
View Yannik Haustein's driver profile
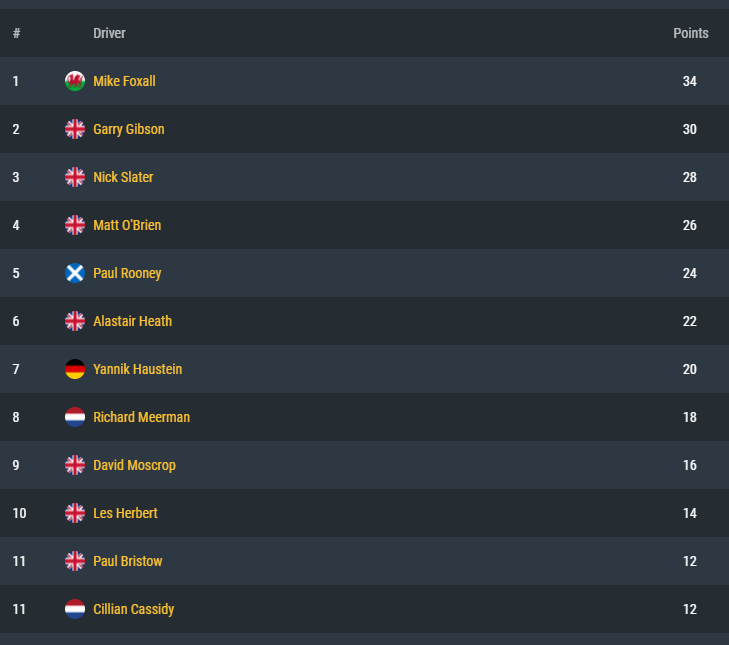pyautogui.click(x=138, y=369)
